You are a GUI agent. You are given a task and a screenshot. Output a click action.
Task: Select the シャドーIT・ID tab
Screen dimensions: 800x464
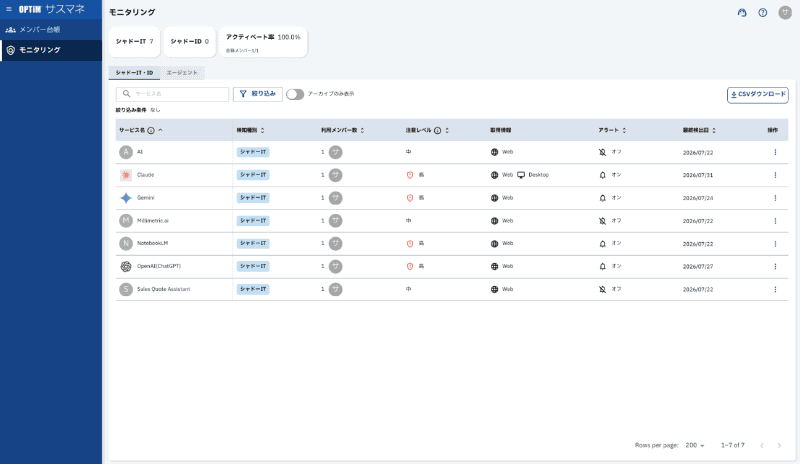tap(134, 73)
